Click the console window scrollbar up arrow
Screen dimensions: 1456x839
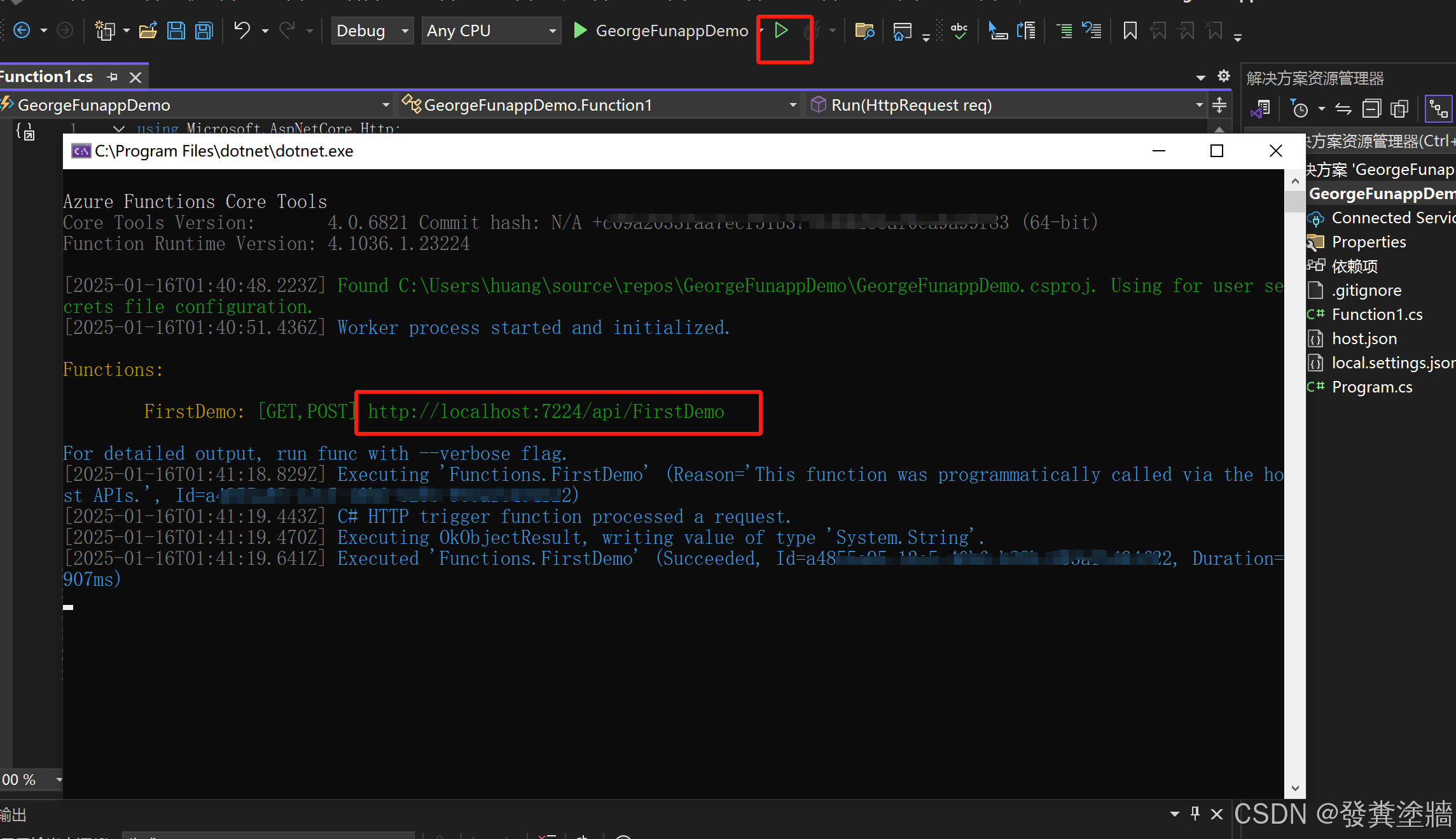pos(1295,181)
